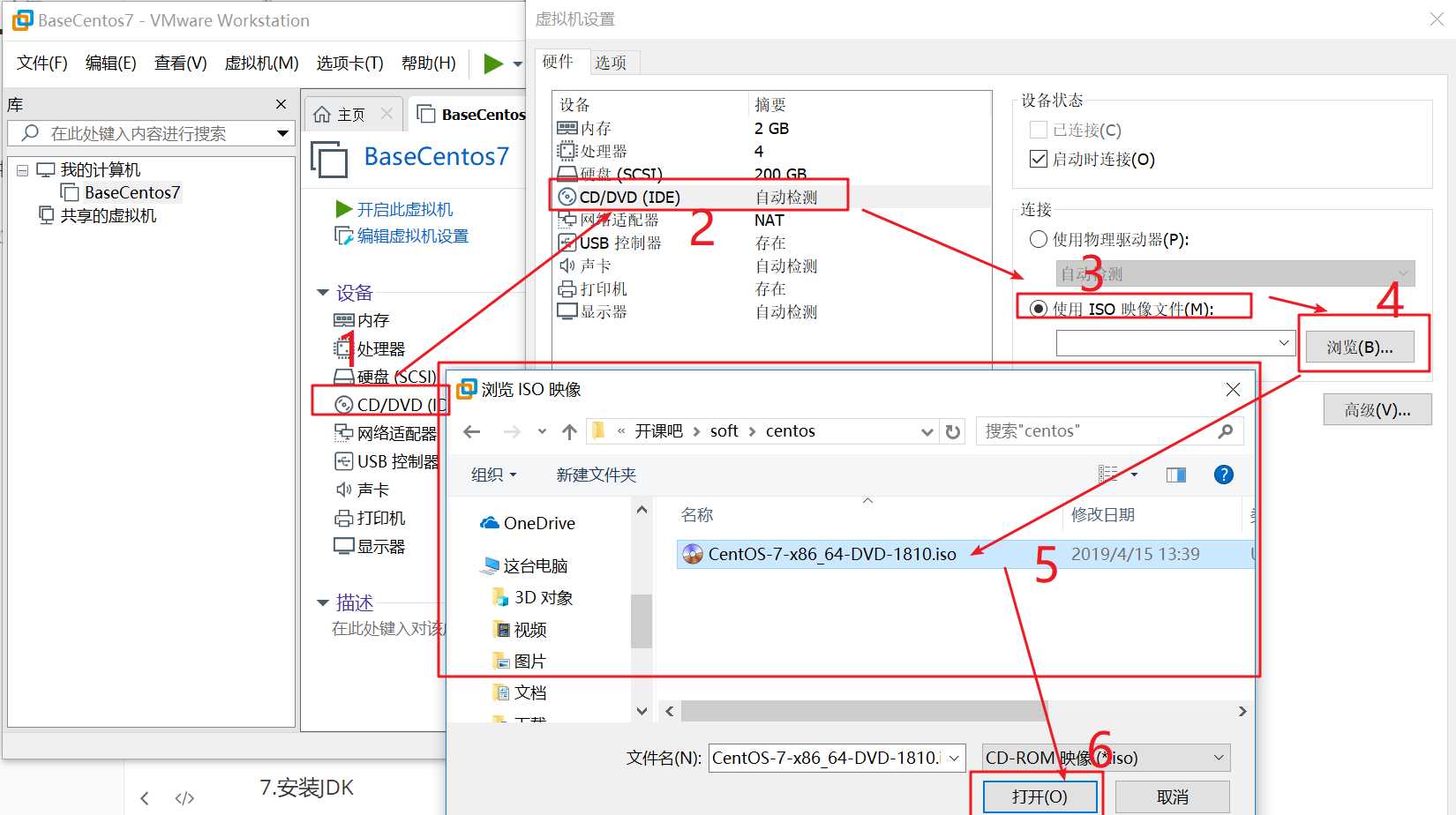Click the 取消 button in browse dialog
This screenshot has width=1456, height=815.
pyautogui.click(x=1173, y=796)
